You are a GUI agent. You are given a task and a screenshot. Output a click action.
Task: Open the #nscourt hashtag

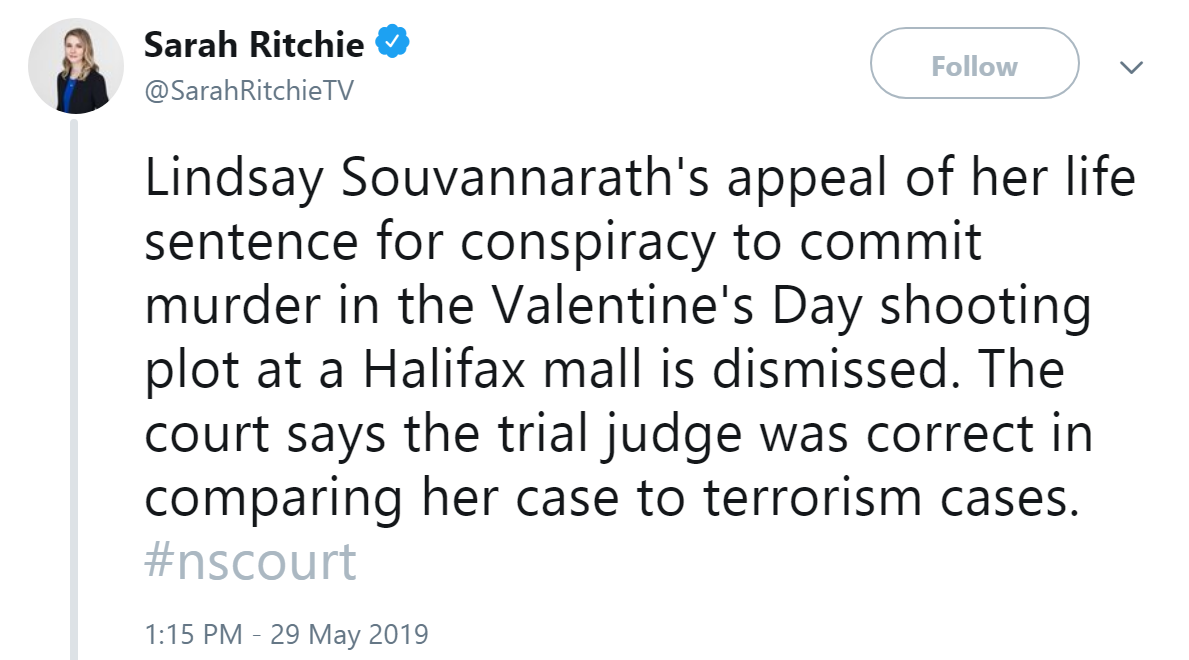[x=250, y=563]
